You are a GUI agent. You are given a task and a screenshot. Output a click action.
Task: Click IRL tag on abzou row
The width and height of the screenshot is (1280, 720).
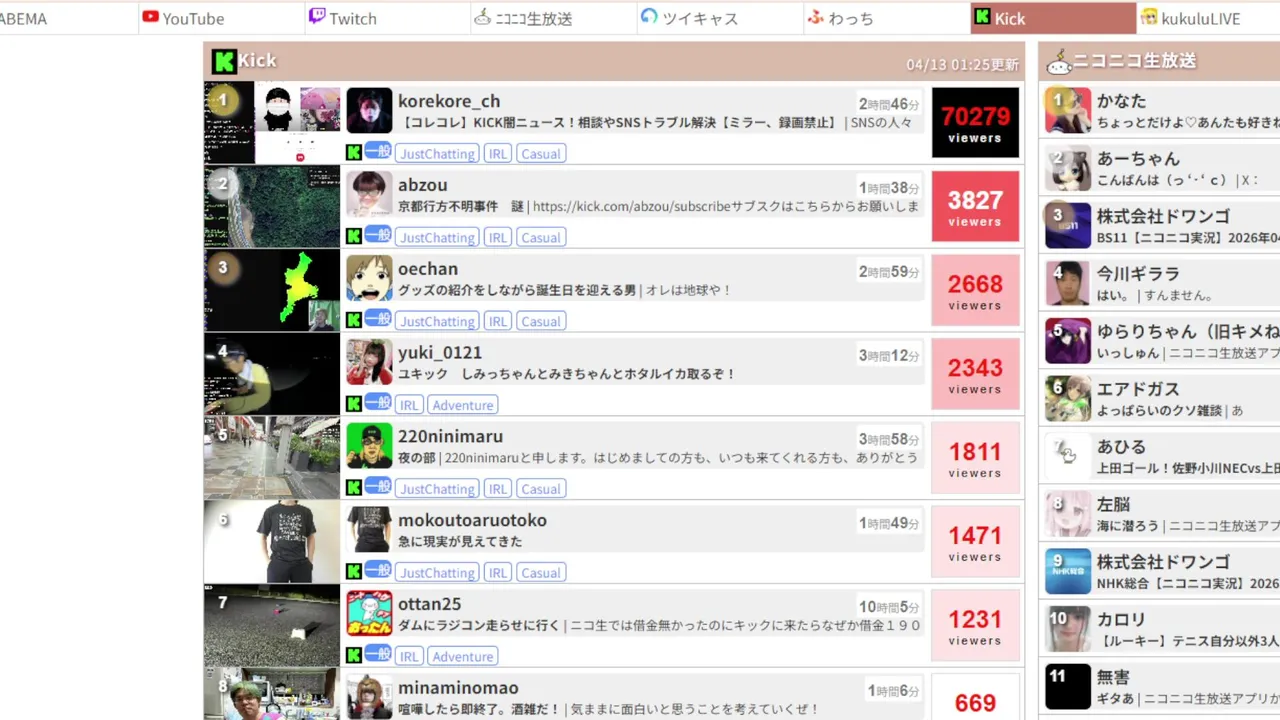(497, 238)
